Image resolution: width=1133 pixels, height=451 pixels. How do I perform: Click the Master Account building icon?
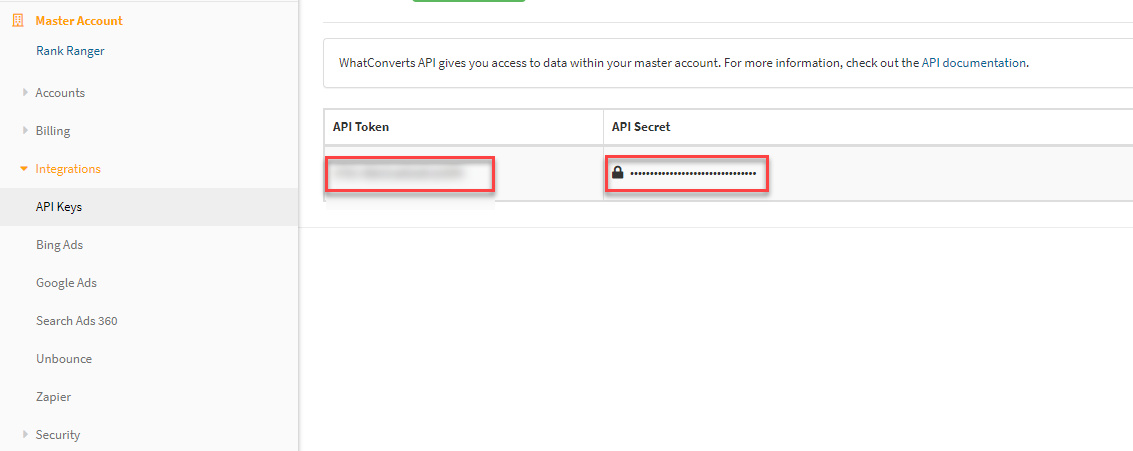click(17, 20)
